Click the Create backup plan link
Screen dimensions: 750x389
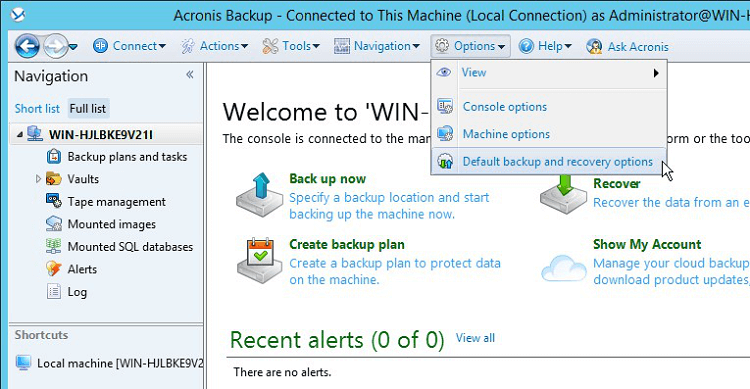347,245
